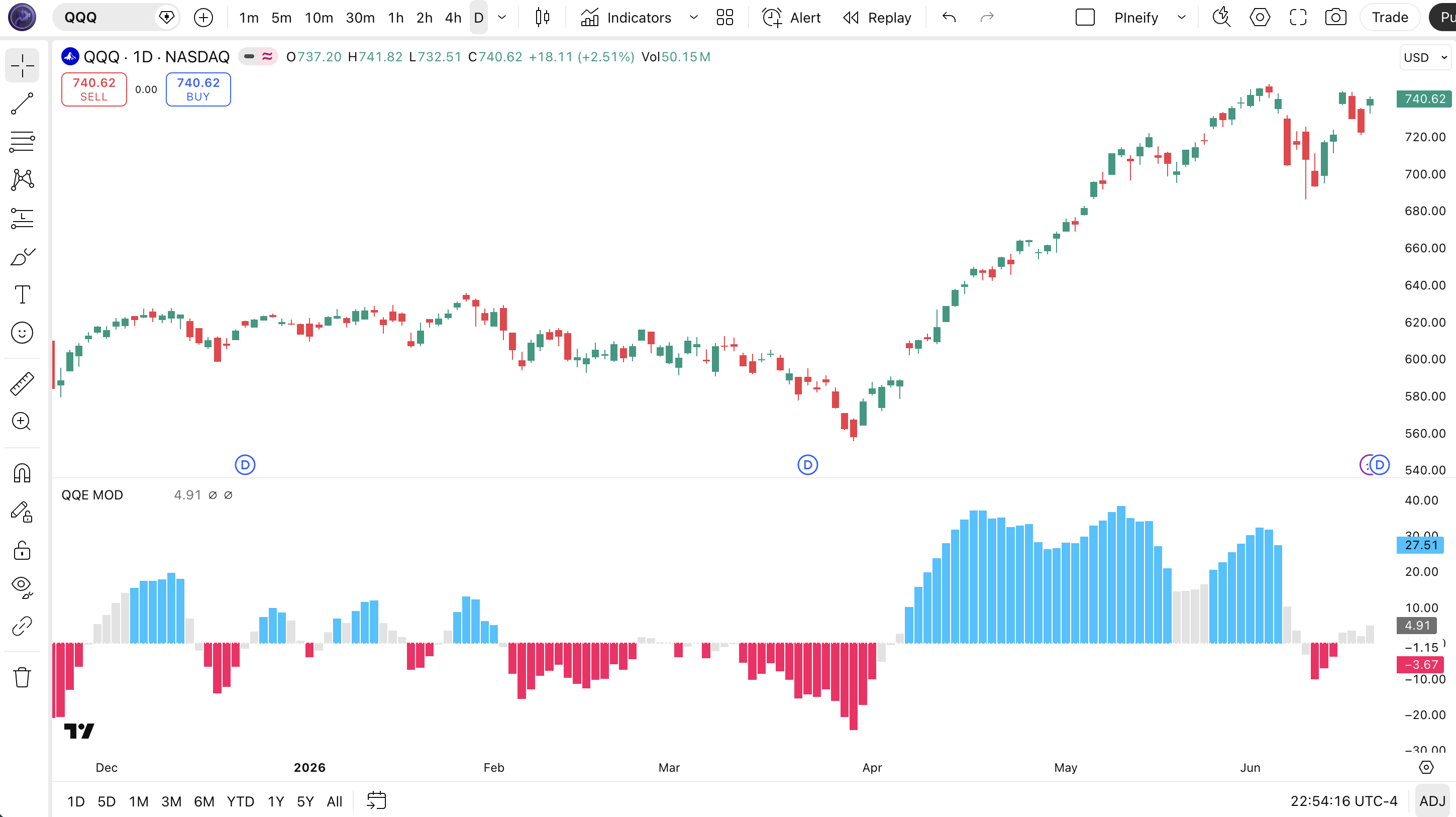The height and width of the screenshot is (817, 1456).
Task: Expand the PIneify layout dropdown
Action: (x=1181, y=18)
